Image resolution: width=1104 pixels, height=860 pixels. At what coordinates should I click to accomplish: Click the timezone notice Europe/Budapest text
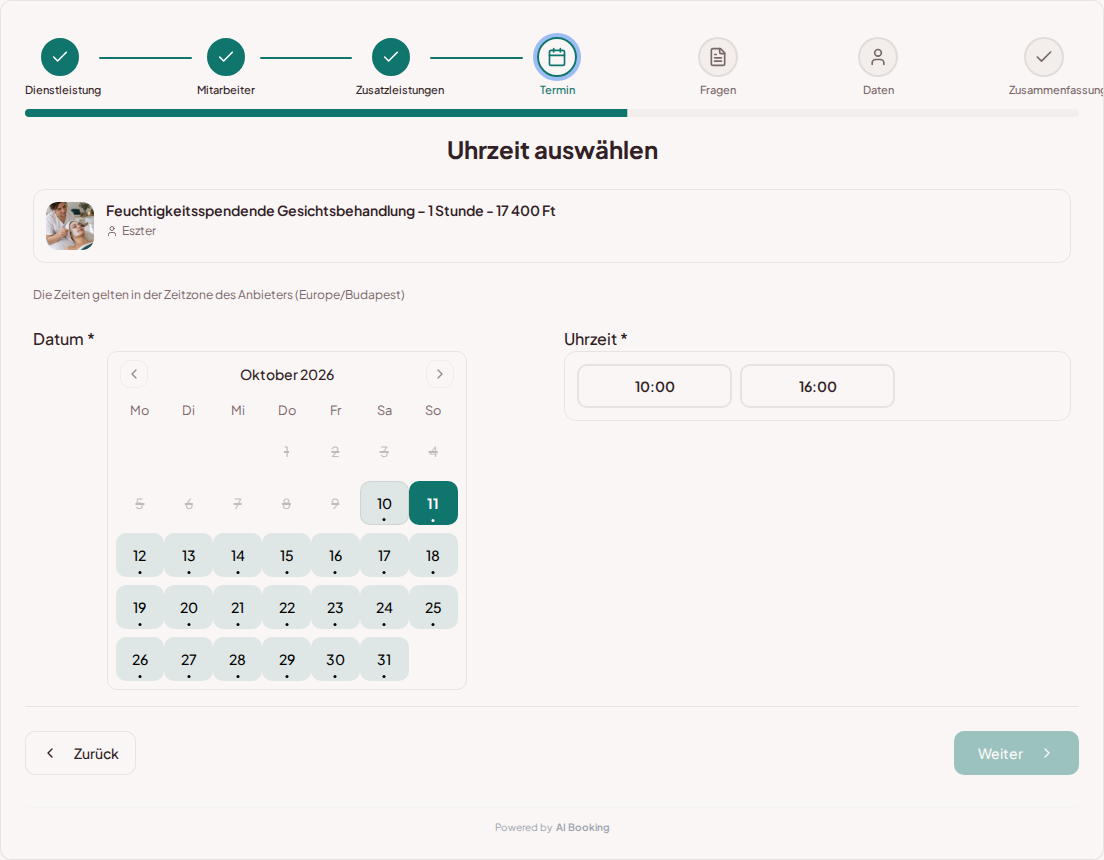tap(218, 294)
